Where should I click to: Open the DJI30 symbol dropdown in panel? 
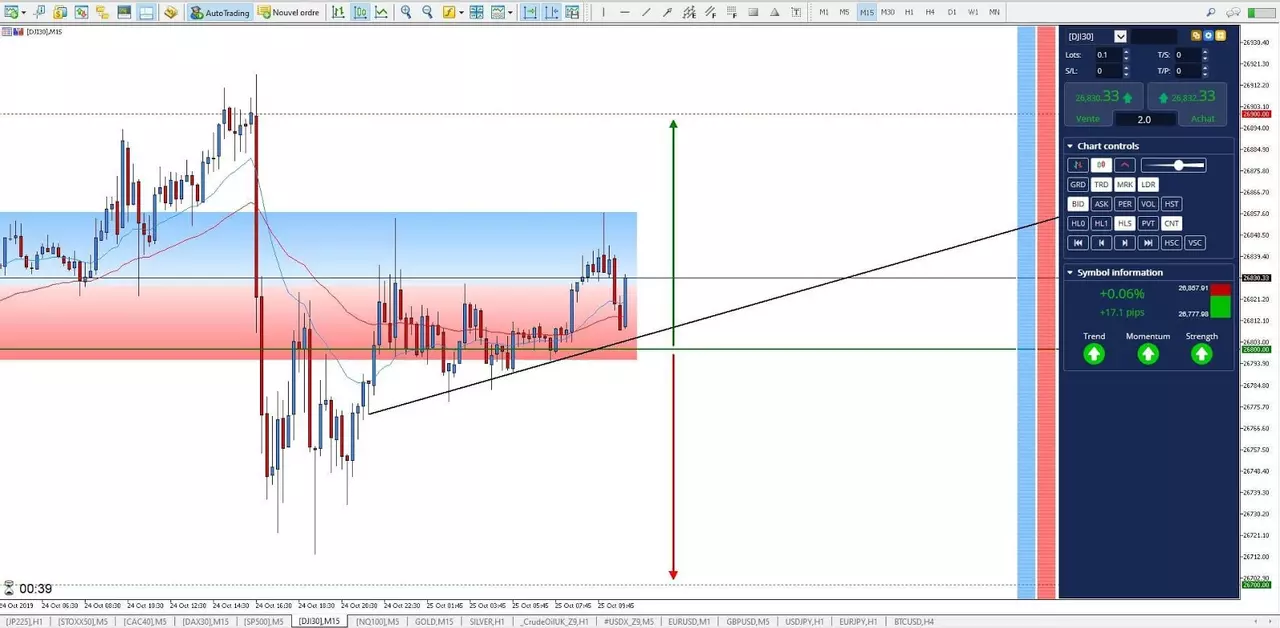point(1120,36)
